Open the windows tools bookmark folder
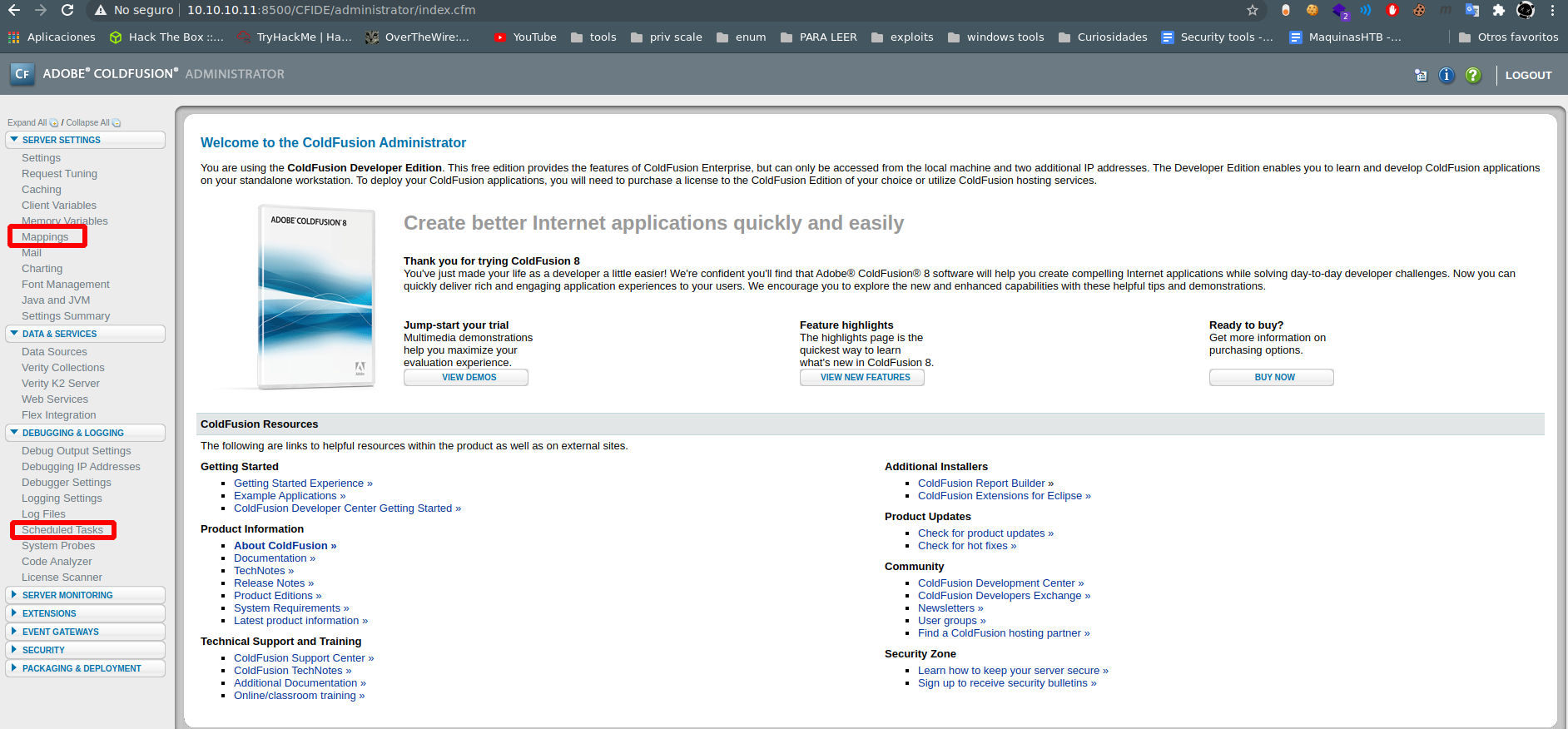The image size is (1568, 729). pyautogui.click(x=995, y=37)
